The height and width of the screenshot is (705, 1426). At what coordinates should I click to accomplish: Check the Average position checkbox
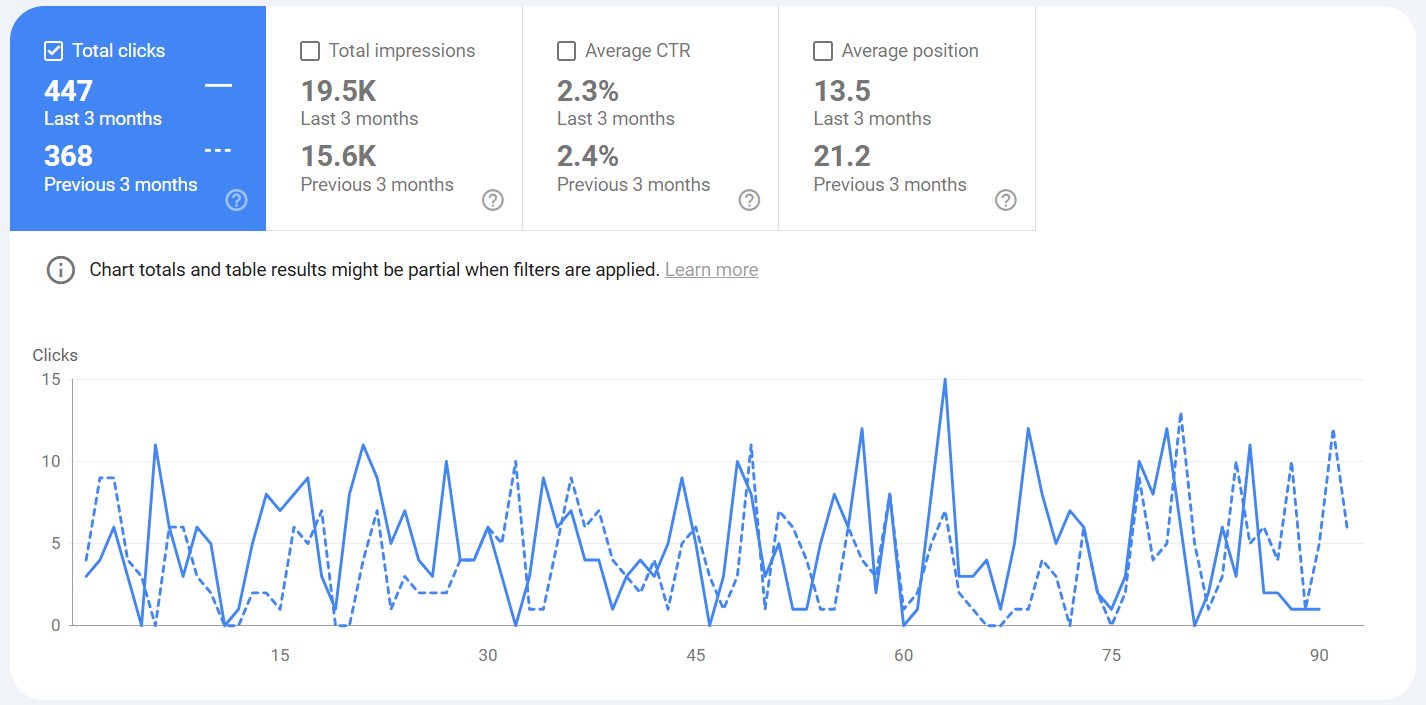(x=823, y=51)
